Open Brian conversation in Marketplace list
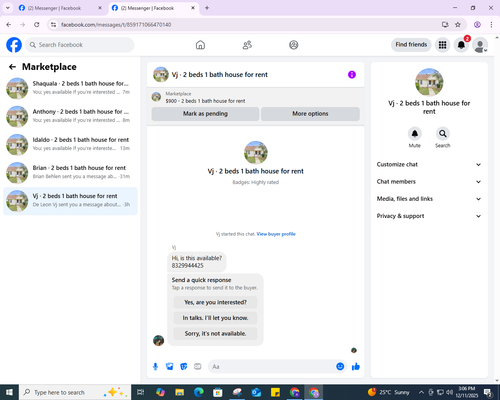The height and width of the screenshot is (400, 500). coord(70,173)
